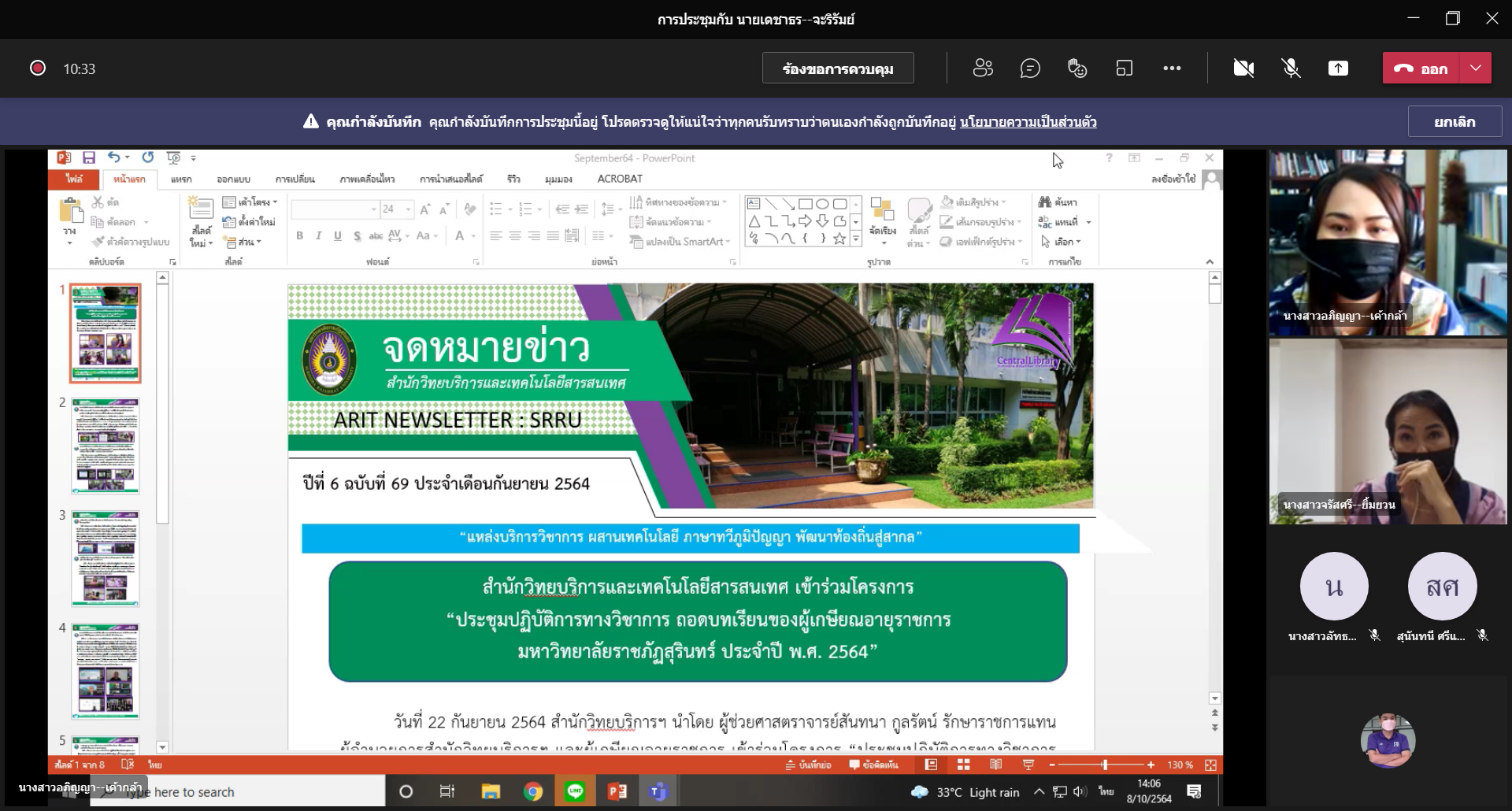
Task: Select the second participant's video tile
Action: [x=1388, y=431]
